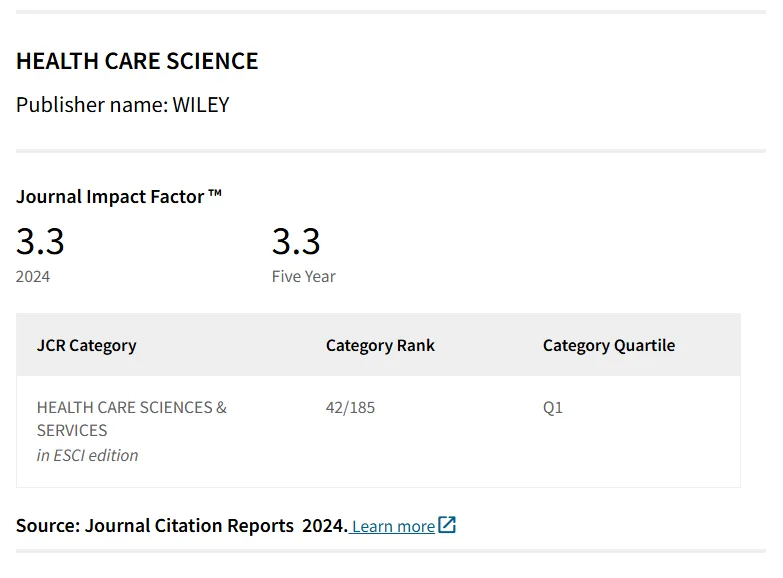Click the 2024 label under impact factor
783x578 pixels.
33,276
